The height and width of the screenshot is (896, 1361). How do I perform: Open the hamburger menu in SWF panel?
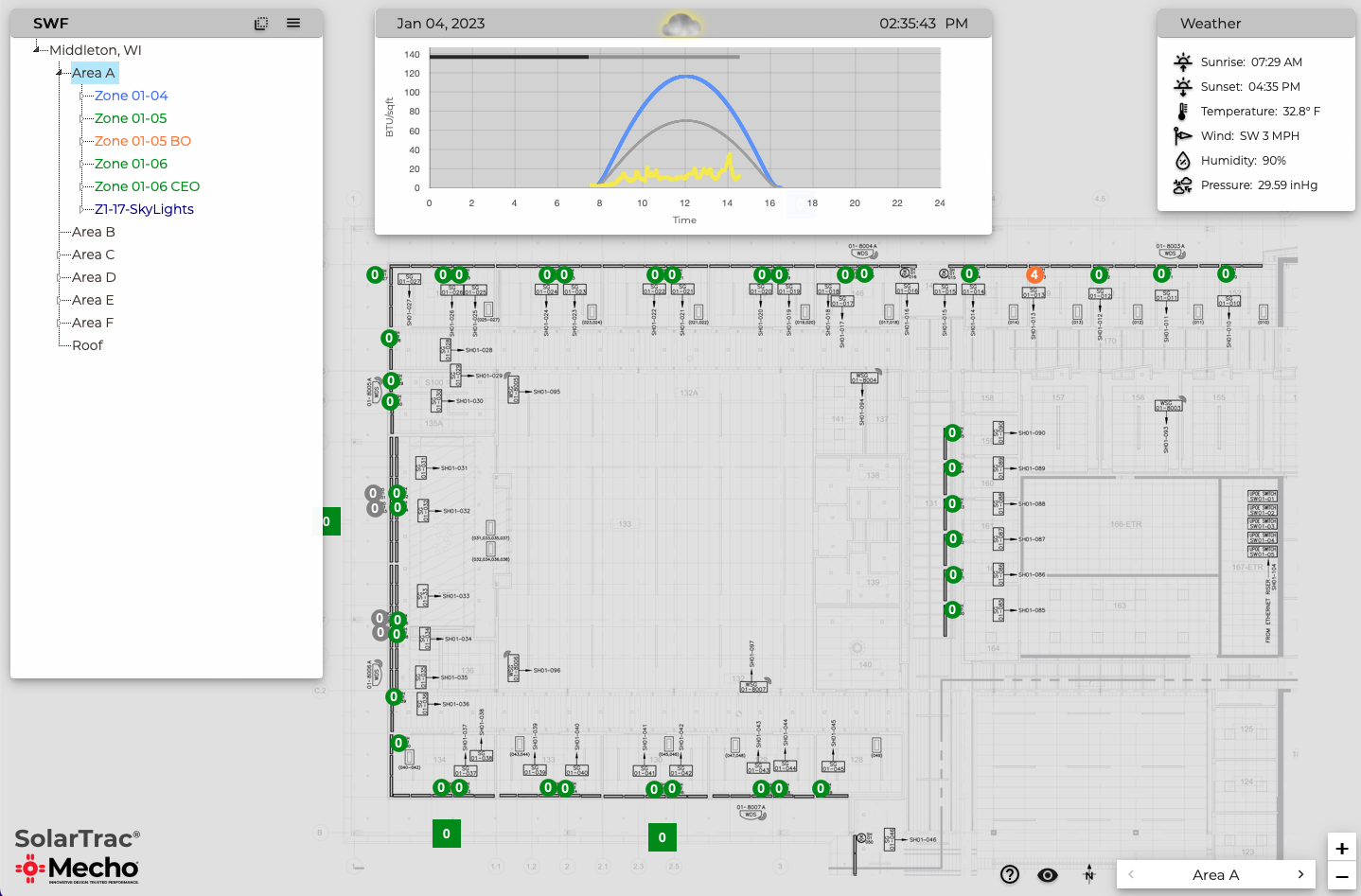click(293, 24)
